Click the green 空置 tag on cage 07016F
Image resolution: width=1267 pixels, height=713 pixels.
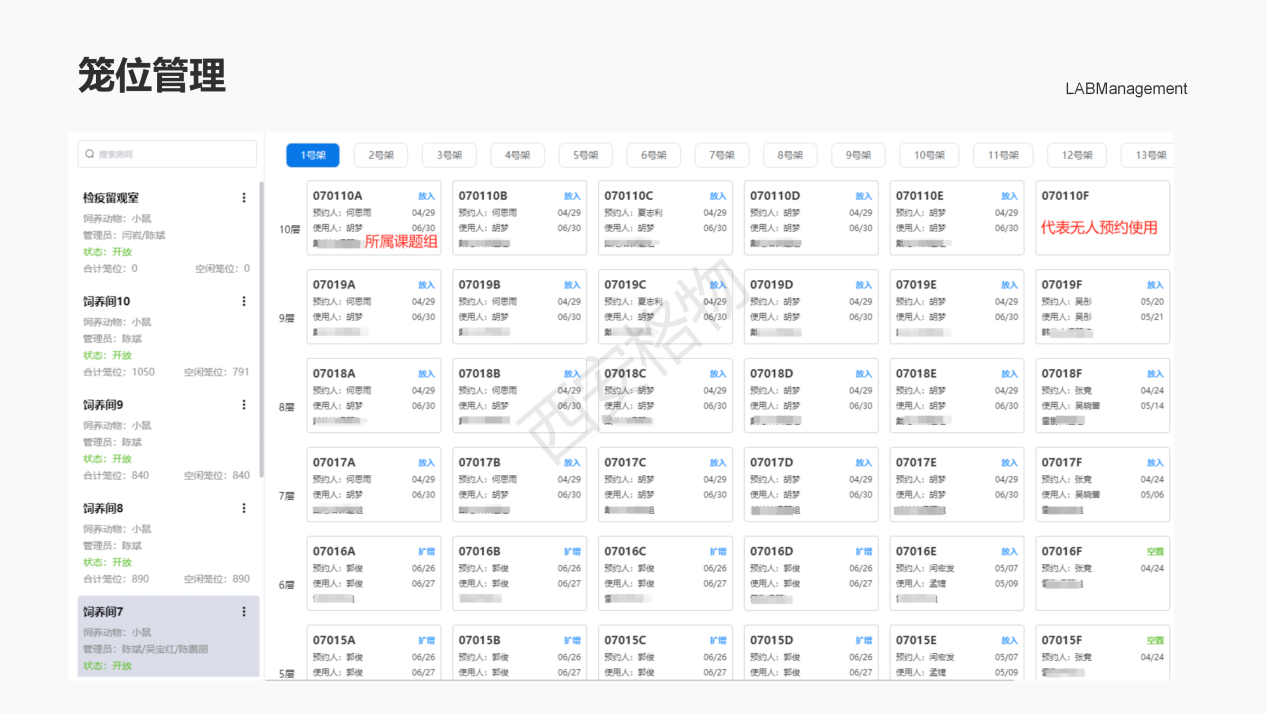tap(1155, 550)
